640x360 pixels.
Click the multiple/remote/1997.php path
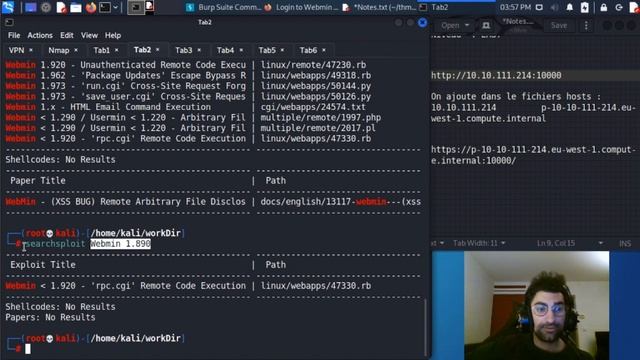[x=321, y=118]
